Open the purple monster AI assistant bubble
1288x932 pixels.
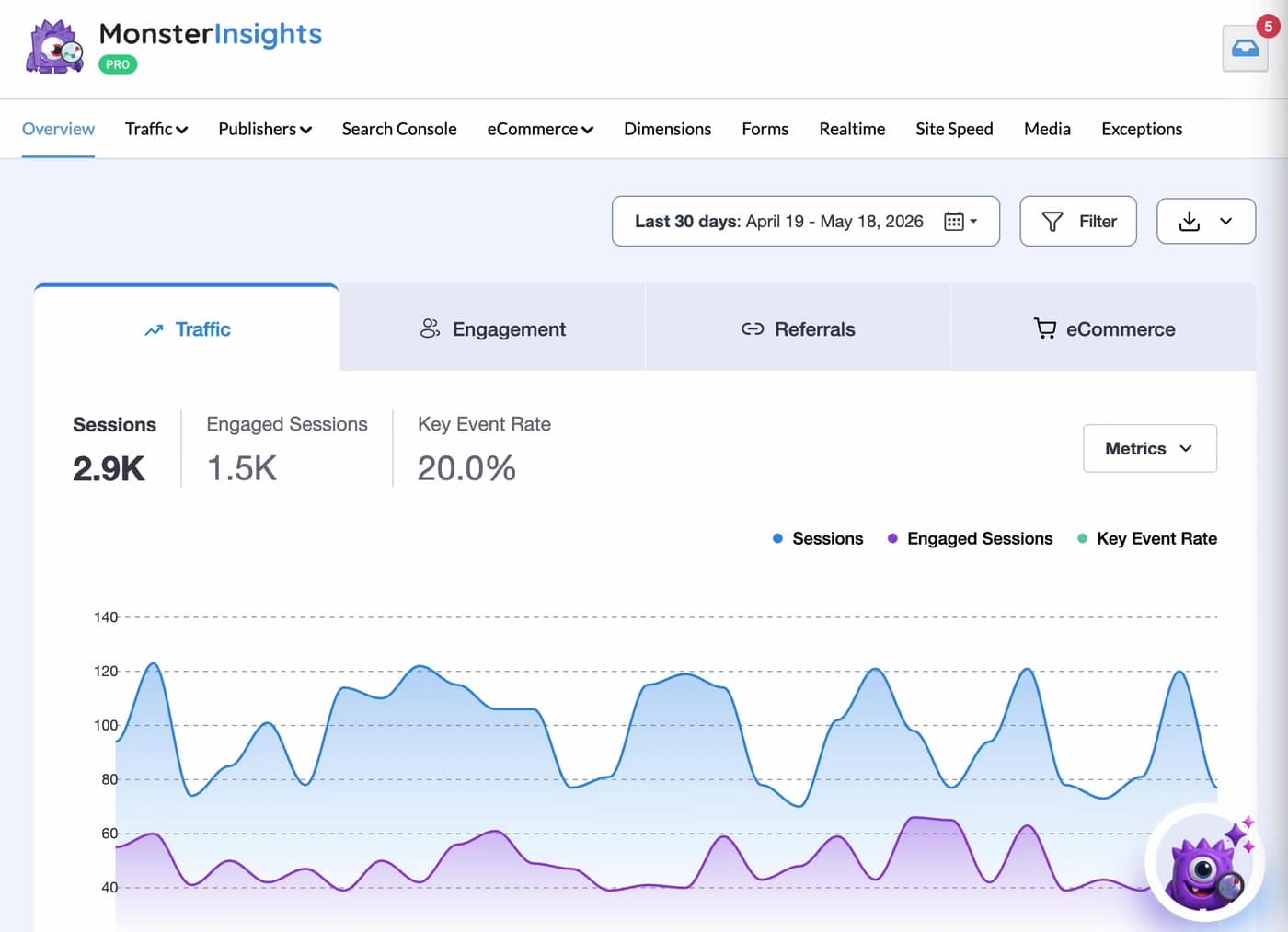[x=1205, y=863]
